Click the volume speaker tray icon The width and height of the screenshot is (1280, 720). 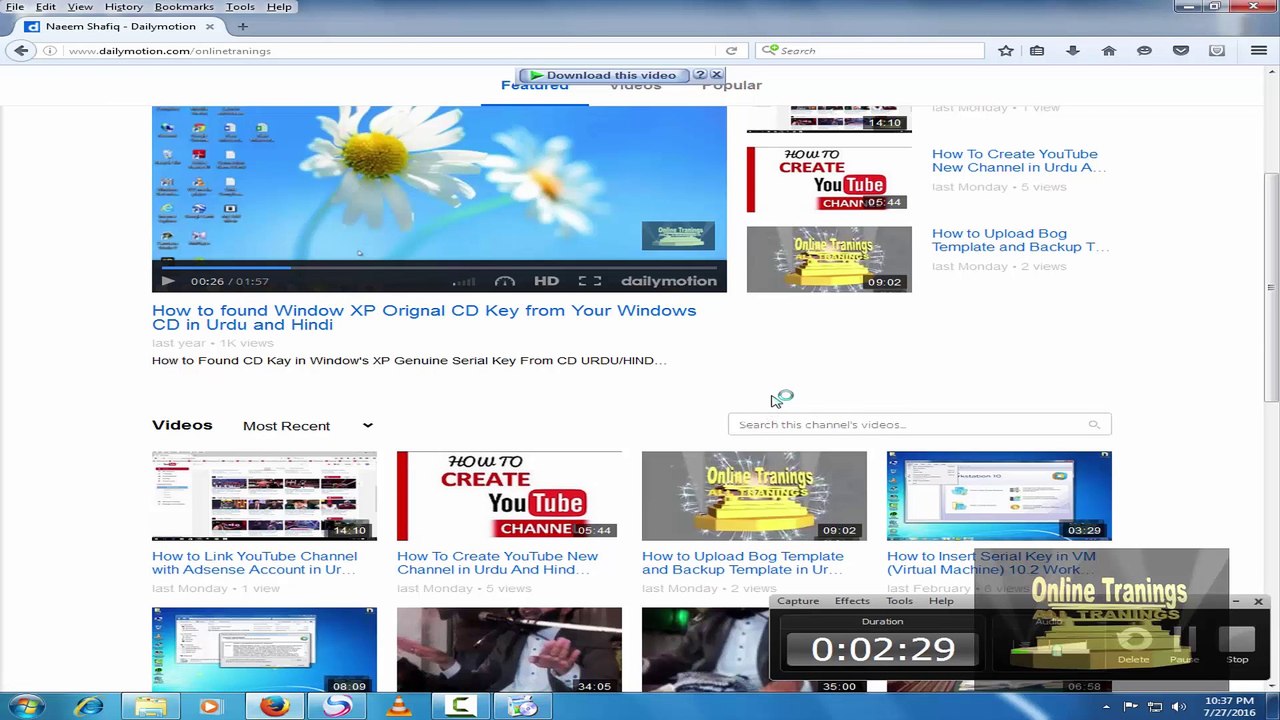click(1178, 707)
